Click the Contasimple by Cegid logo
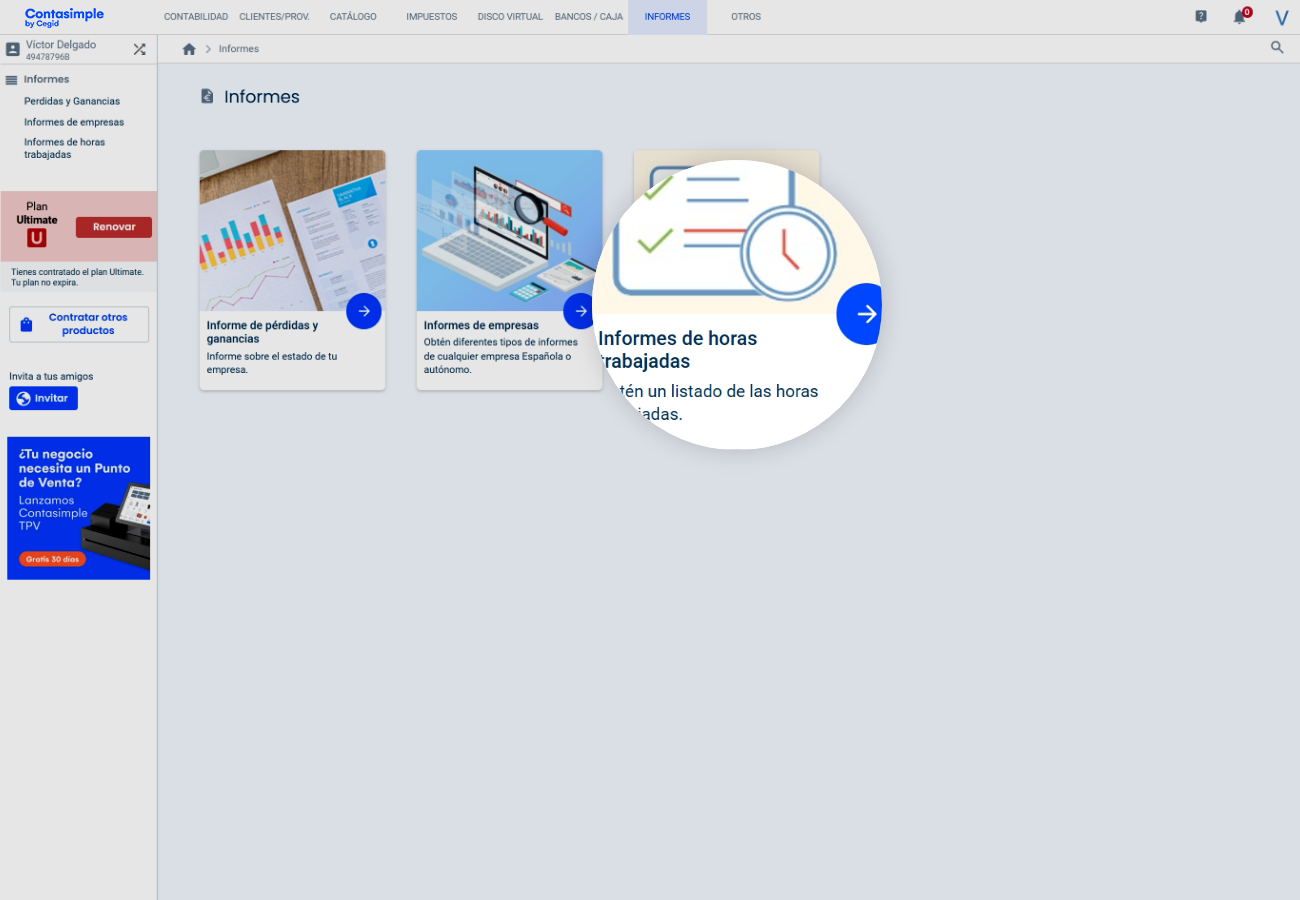The image size is (1300, 900). (x=64, y=17)
